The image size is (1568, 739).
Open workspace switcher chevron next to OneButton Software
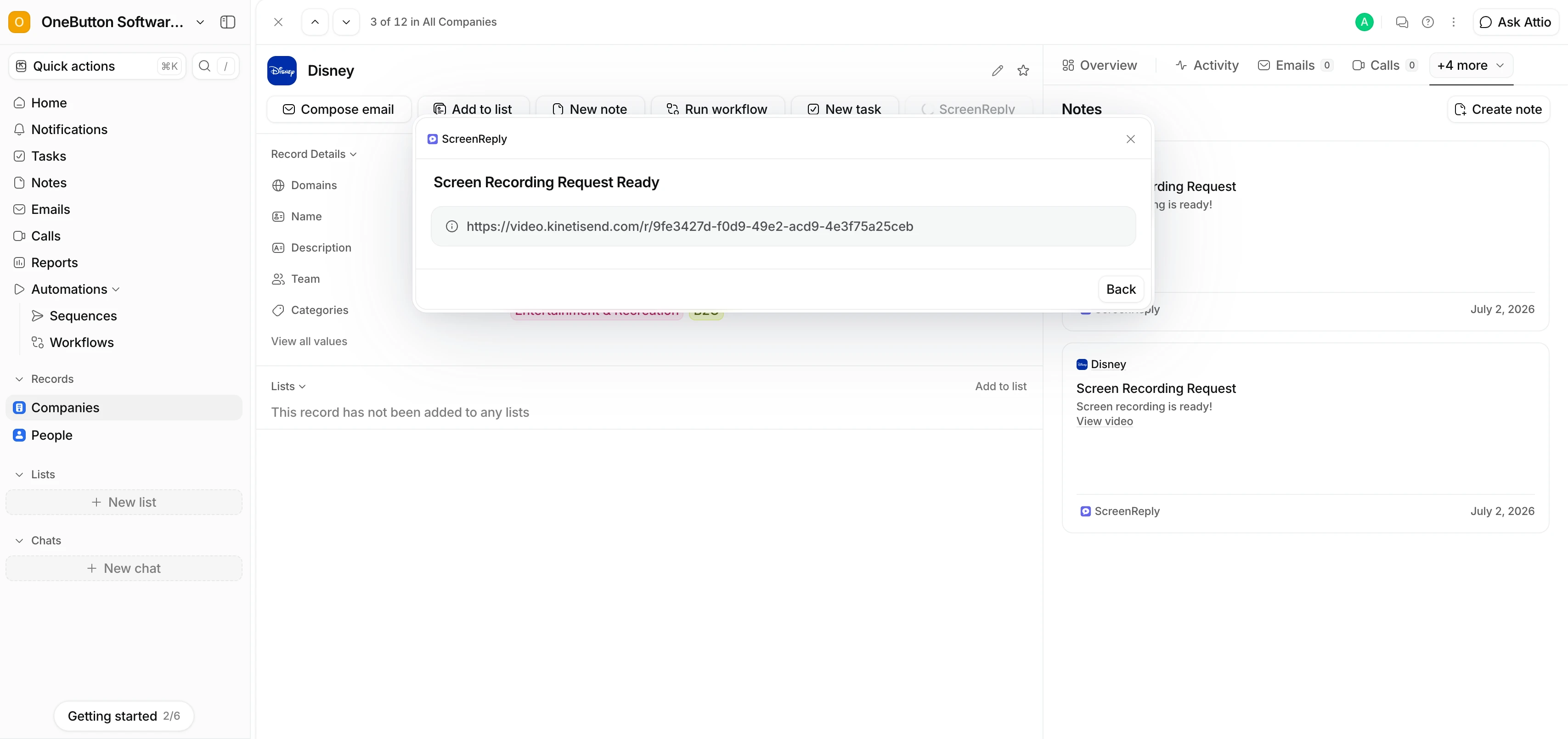coord(200,22)
